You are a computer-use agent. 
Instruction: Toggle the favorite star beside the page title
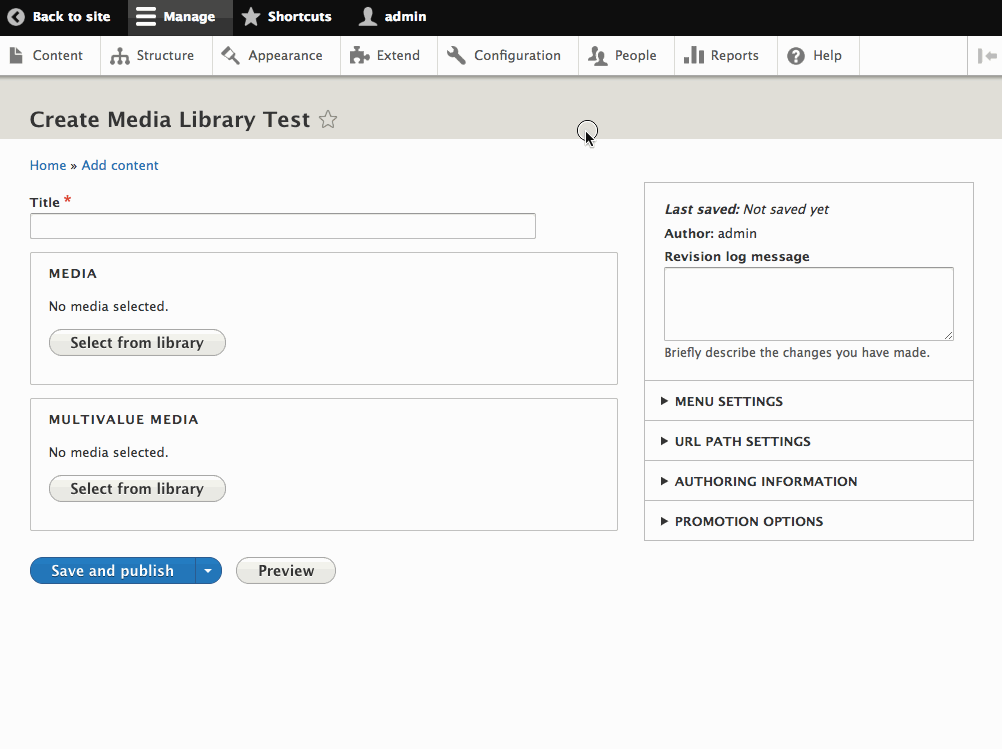328,119
